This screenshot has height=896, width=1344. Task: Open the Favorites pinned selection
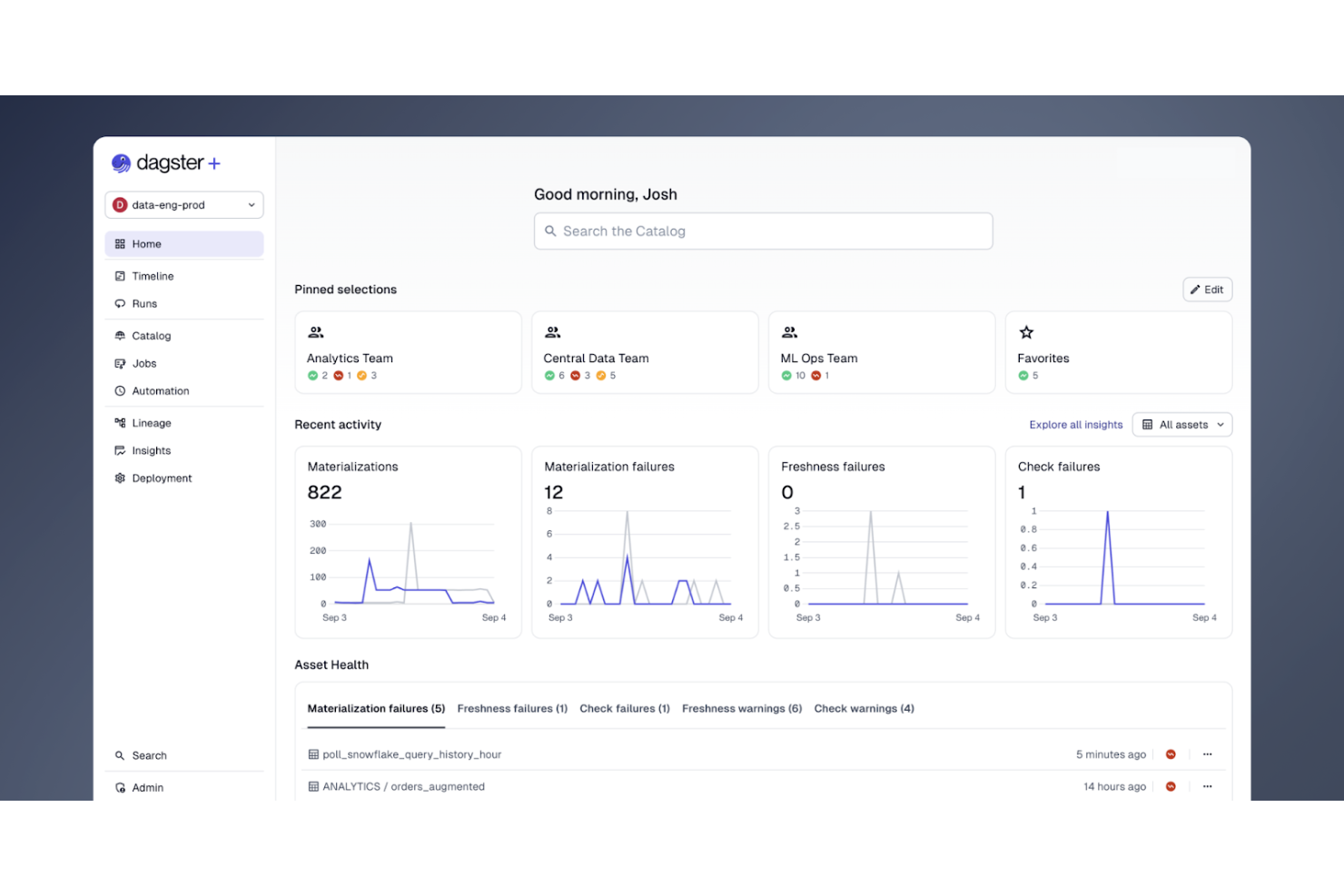(x=1118, y=352)
